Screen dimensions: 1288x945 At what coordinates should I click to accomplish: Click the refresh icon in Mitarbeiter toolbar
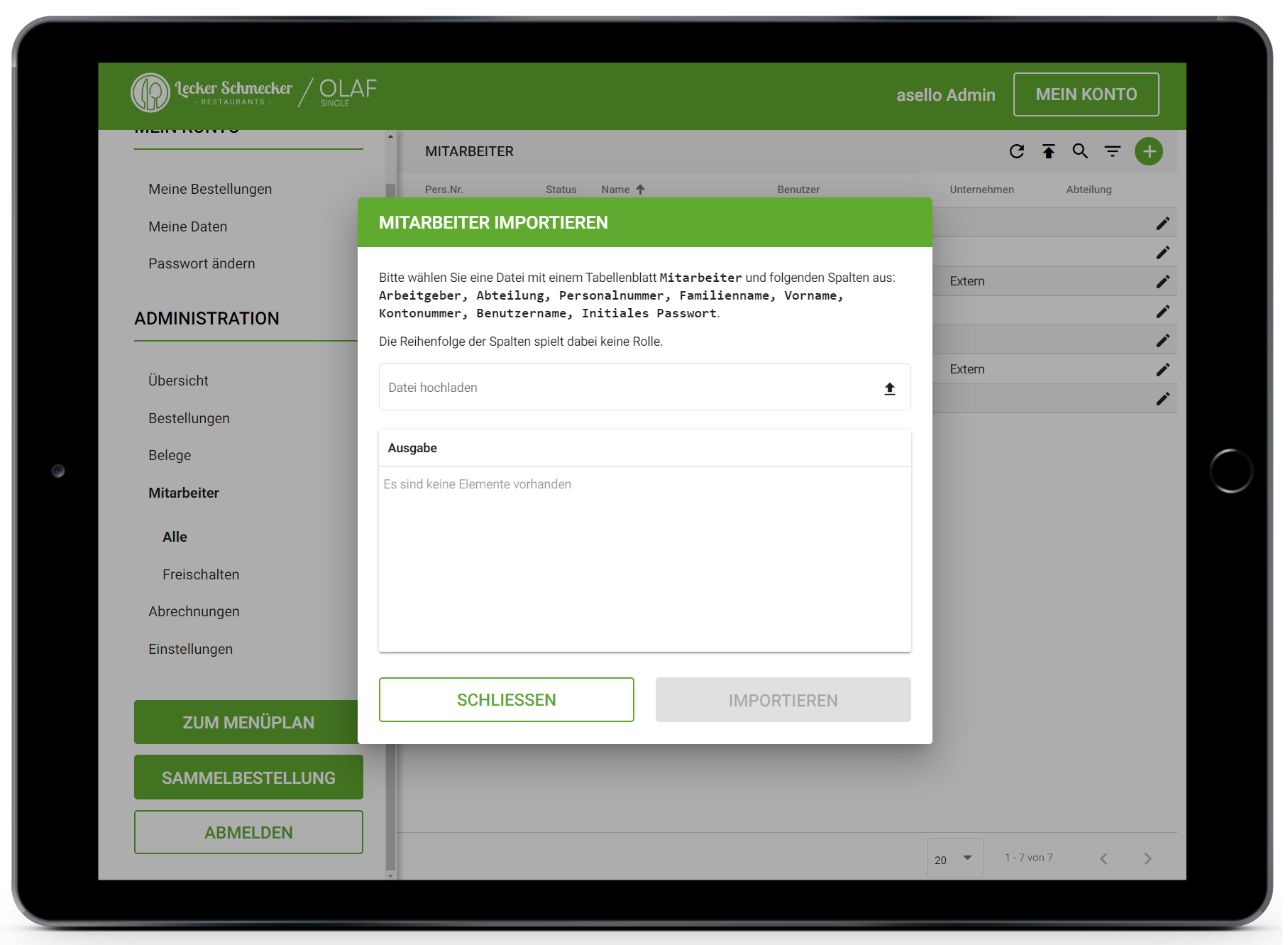pyautogui.click(x=1016, y=151)
